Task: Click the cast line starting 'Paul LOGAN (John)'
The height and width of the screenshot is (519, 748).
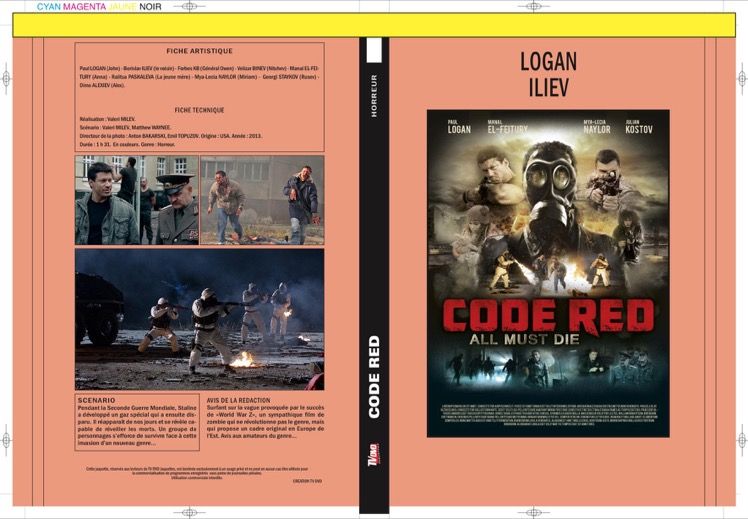Action: click(199, 77)
